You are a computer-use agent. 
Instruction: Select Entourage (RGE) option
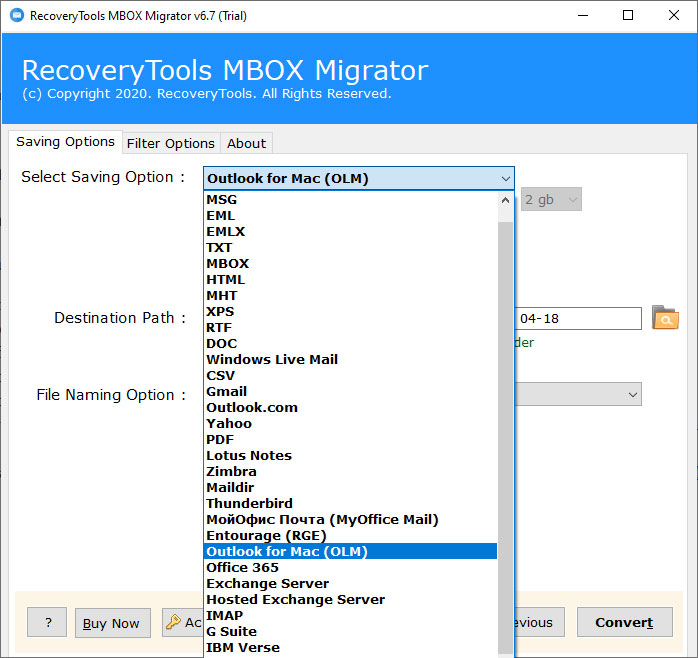click(350, 536)
